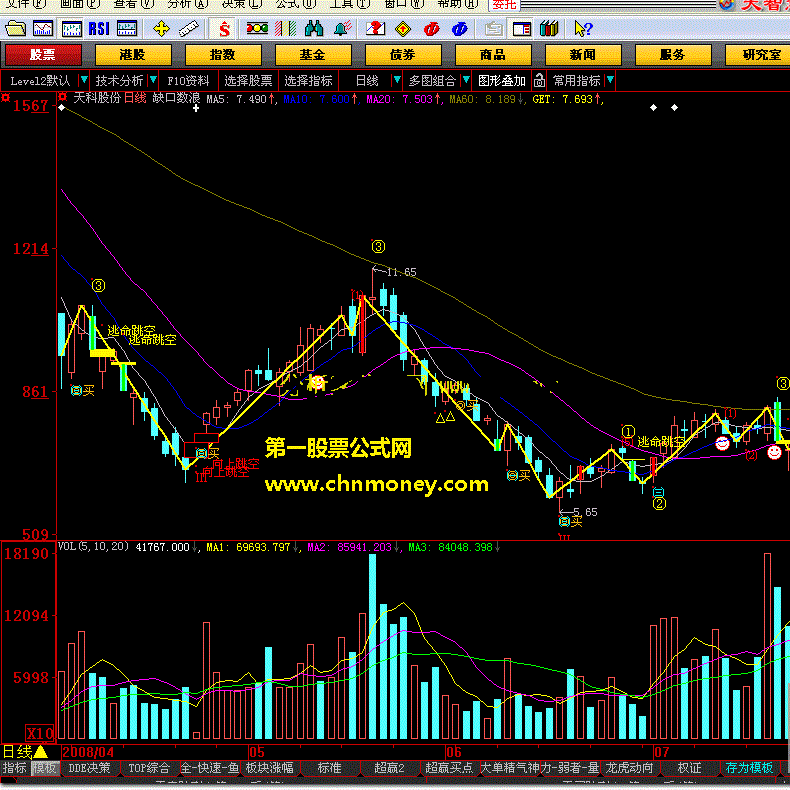The image size is (790, 790).
Task: Expand the 日线 period dropdown arrow
Action: [397, 80]
